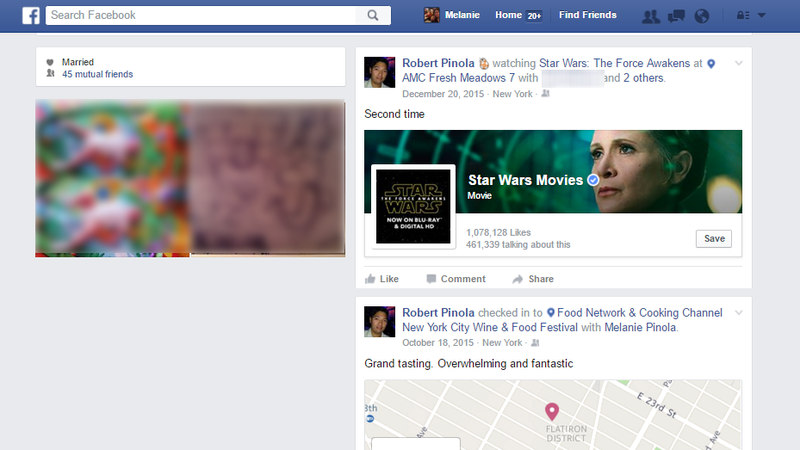Click the 20+ notification badge beside Home

coord(534,16)
